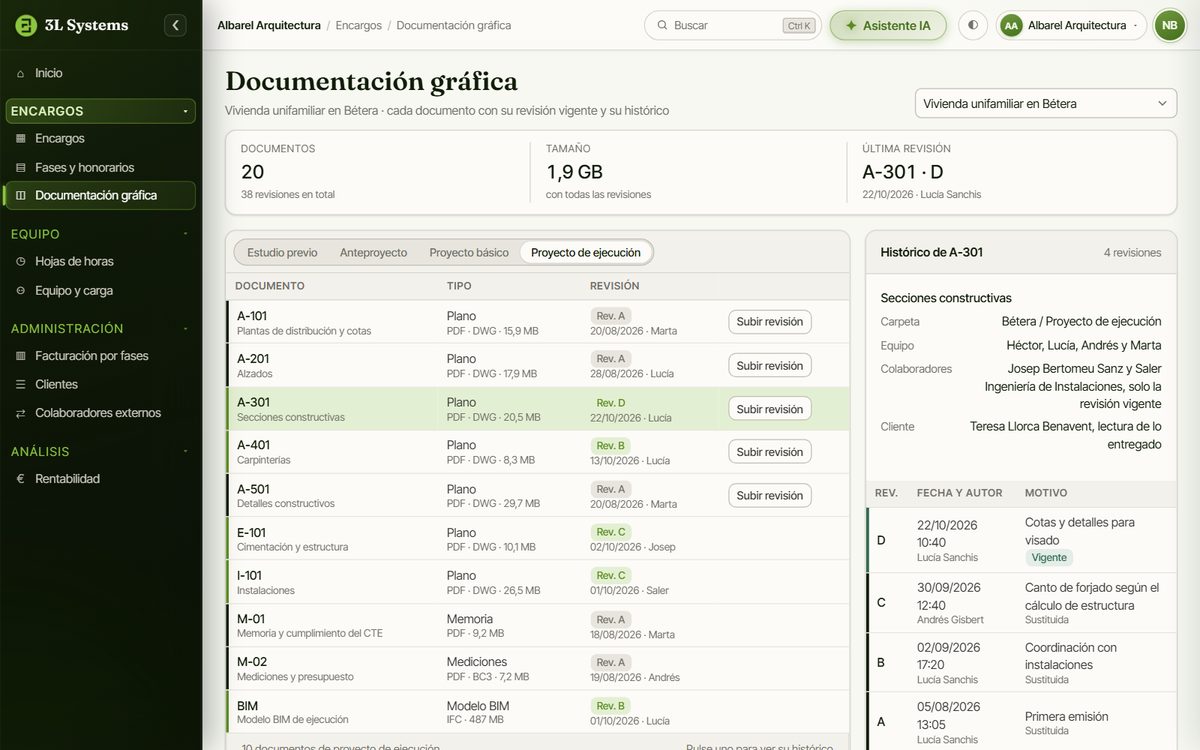
Task: Switch to the Estudio previo tab
Action: point(282,252)
